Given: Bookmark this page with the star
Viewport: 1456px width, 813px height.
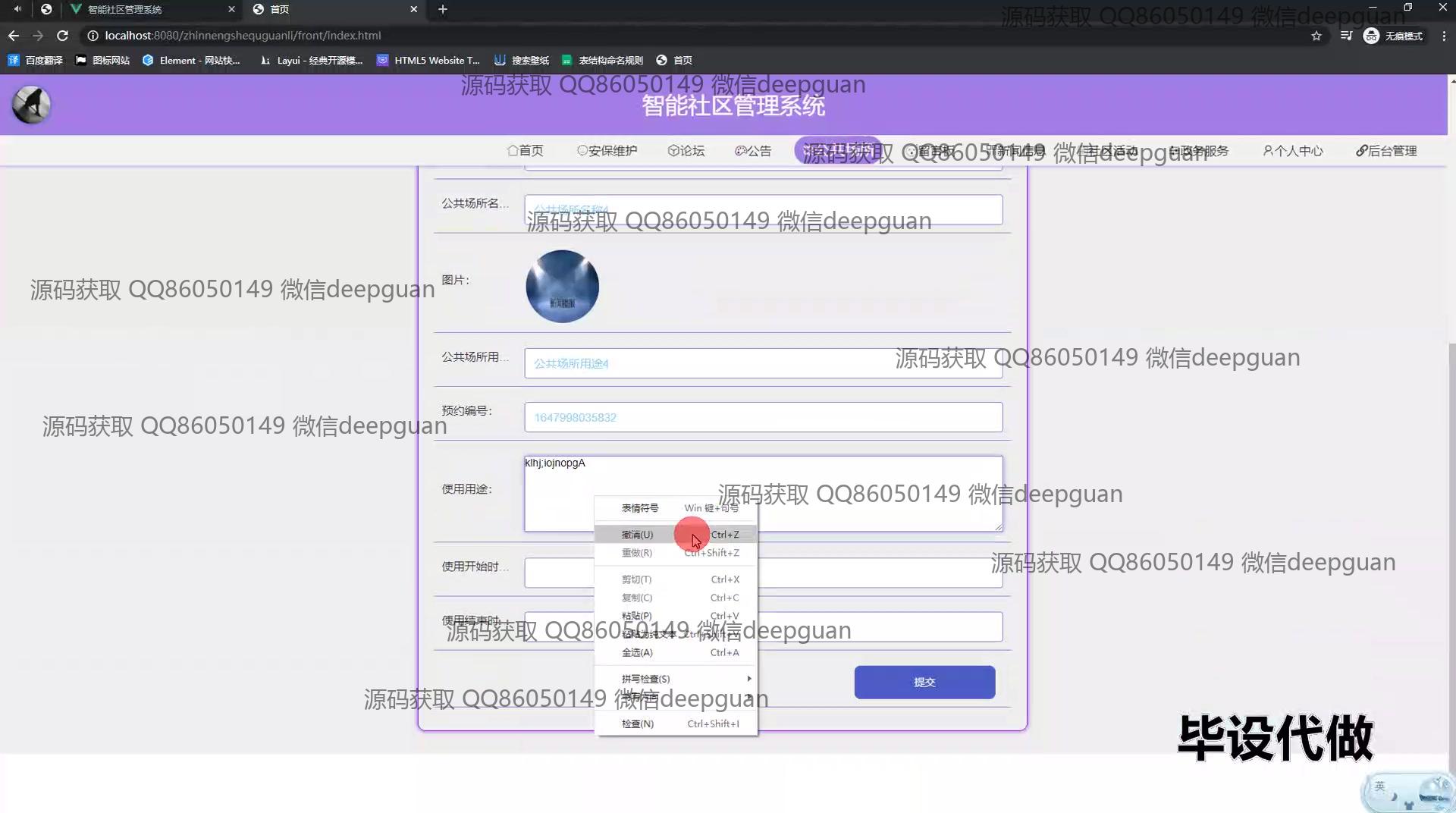Looking at the screenshot, I should [1316, 36].
